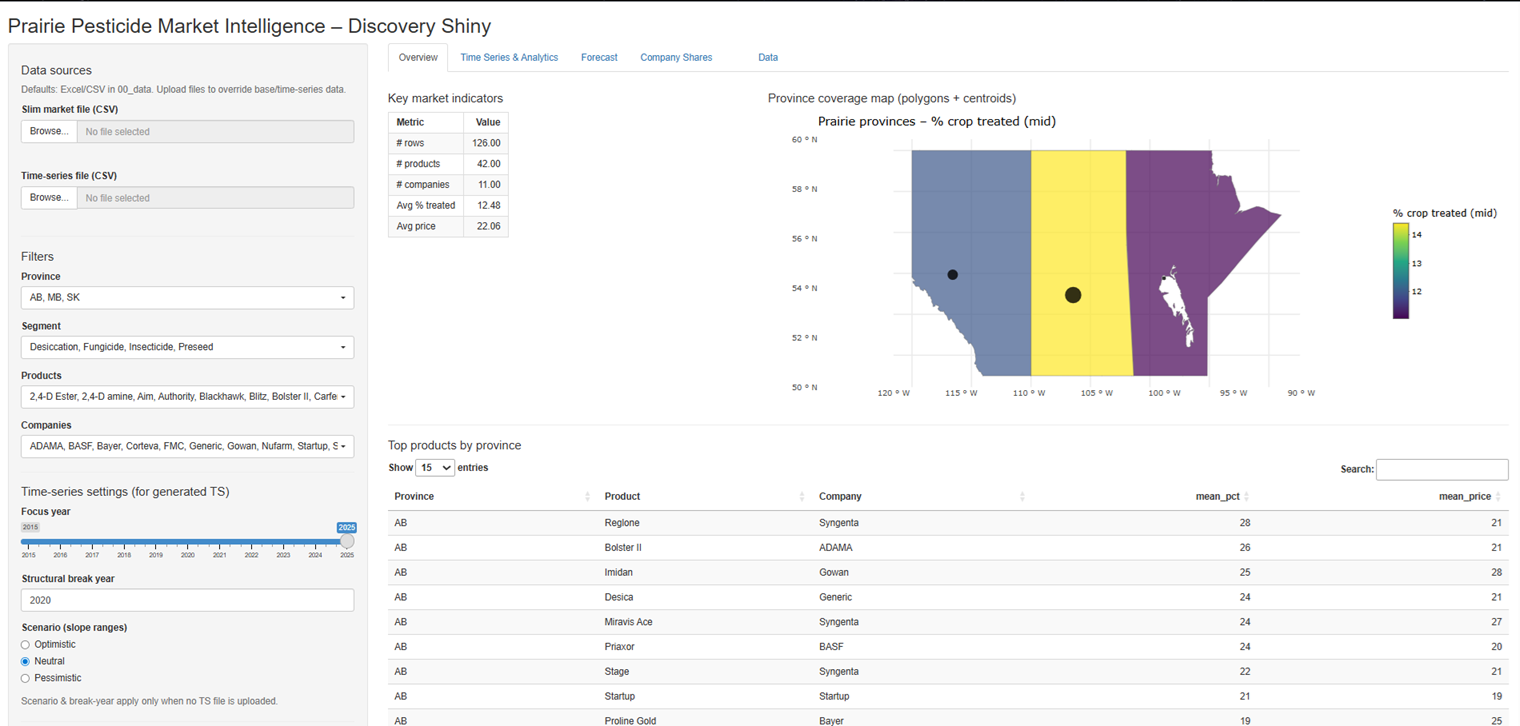Click the '126.00' rows value cell
Image resolution: width=1520 pixels, height=726 pixels.
[486, 143]
